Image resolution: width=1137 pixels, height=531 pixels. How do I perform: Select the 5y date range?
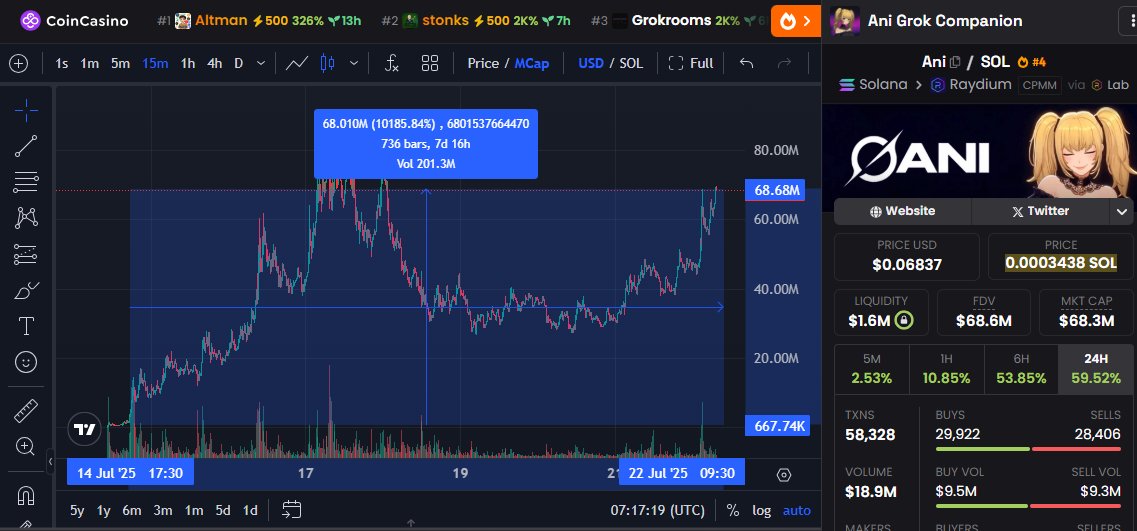(77, 511)
